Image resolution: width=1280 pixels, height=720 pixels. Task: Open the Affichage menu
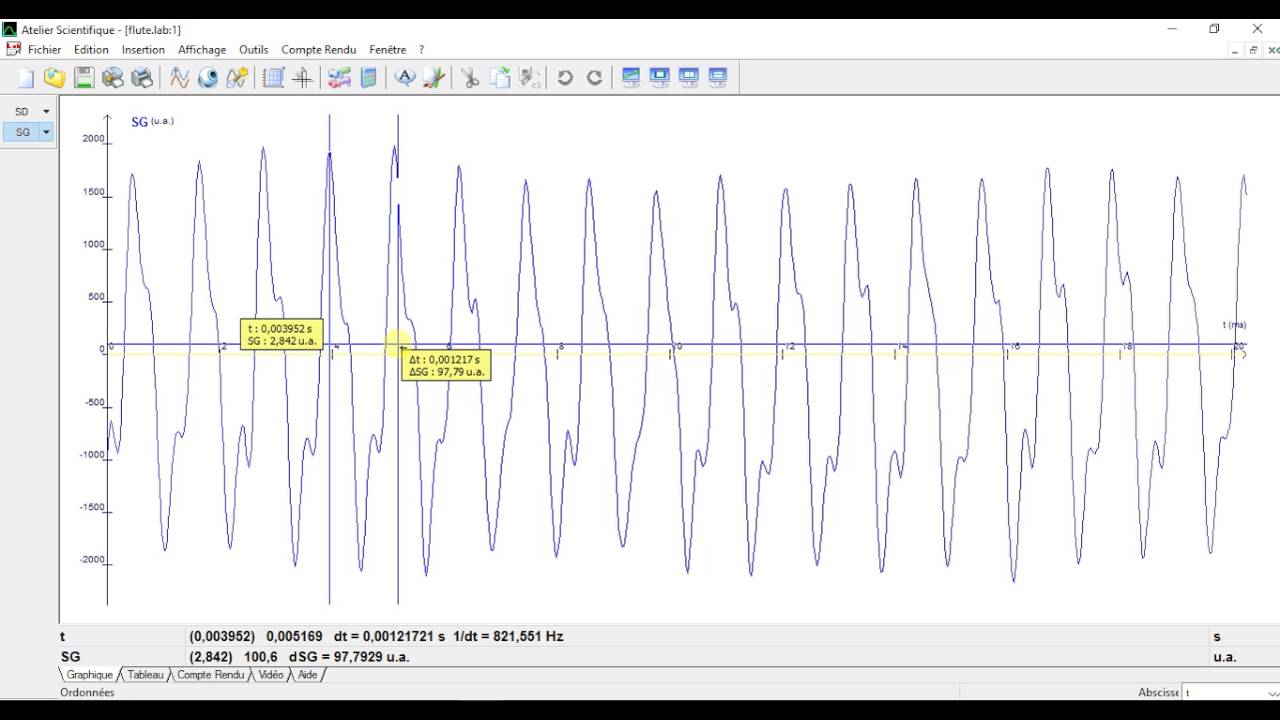[202, 49]
